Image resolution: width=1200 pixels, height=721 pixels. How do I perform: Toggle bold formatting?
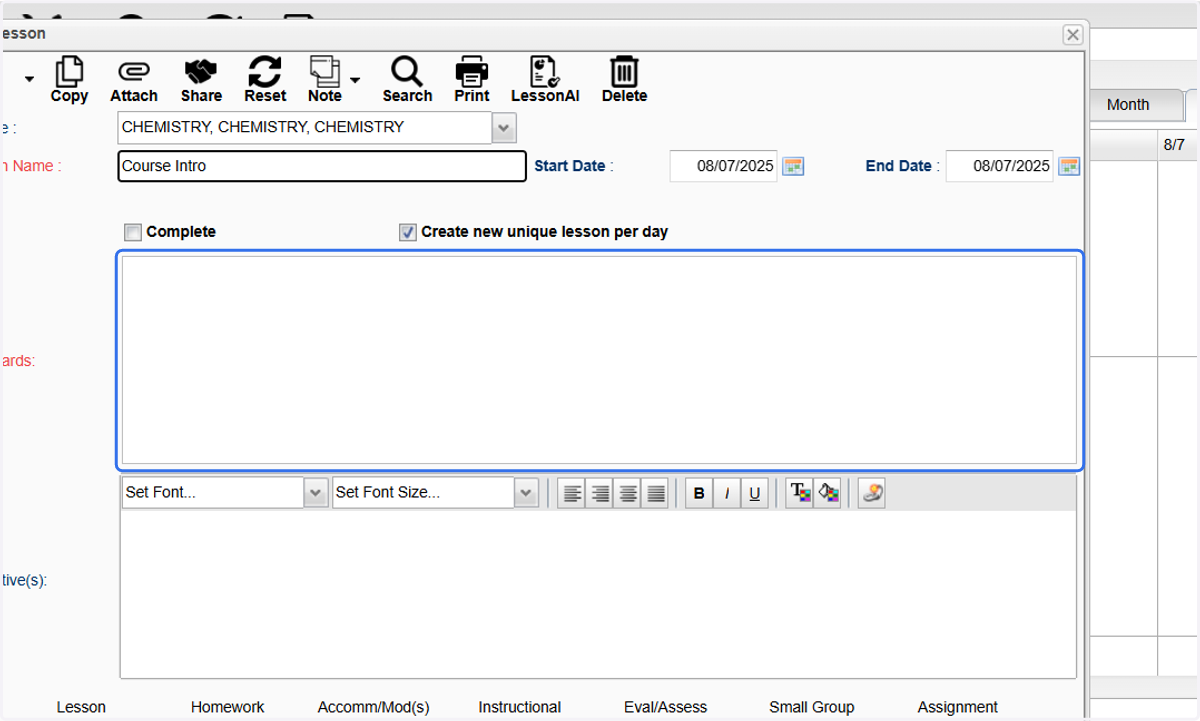click(x=699, y=493)
